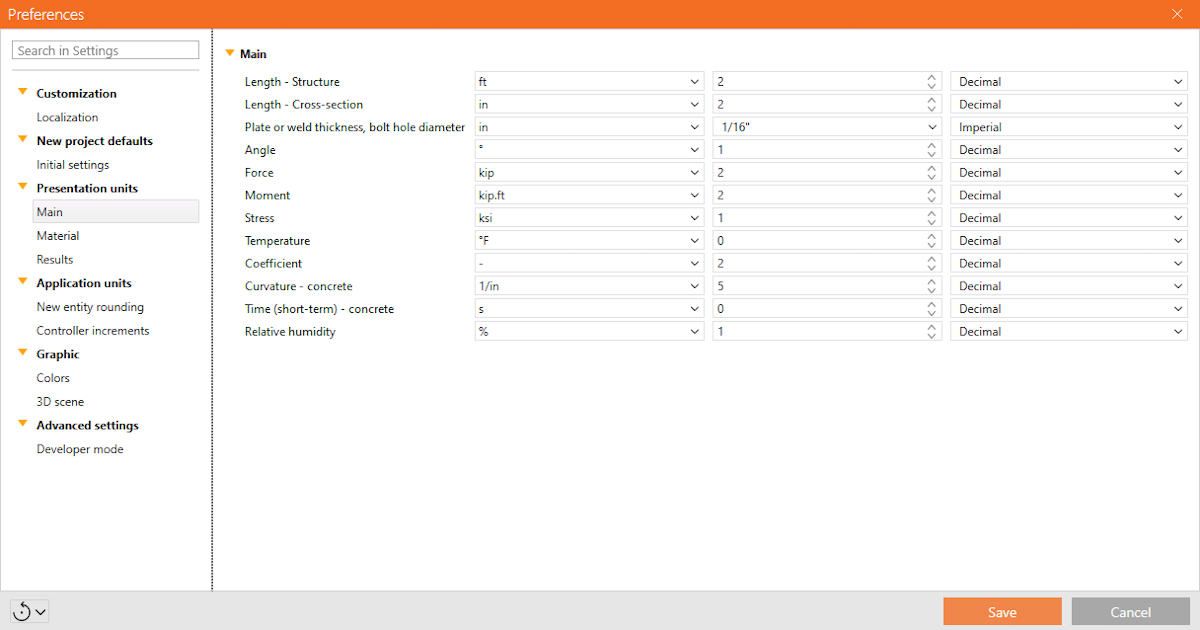Collapse the Presentation units section
The height and width of the screenshot is (630, 1200).
(x=22, y=188)
